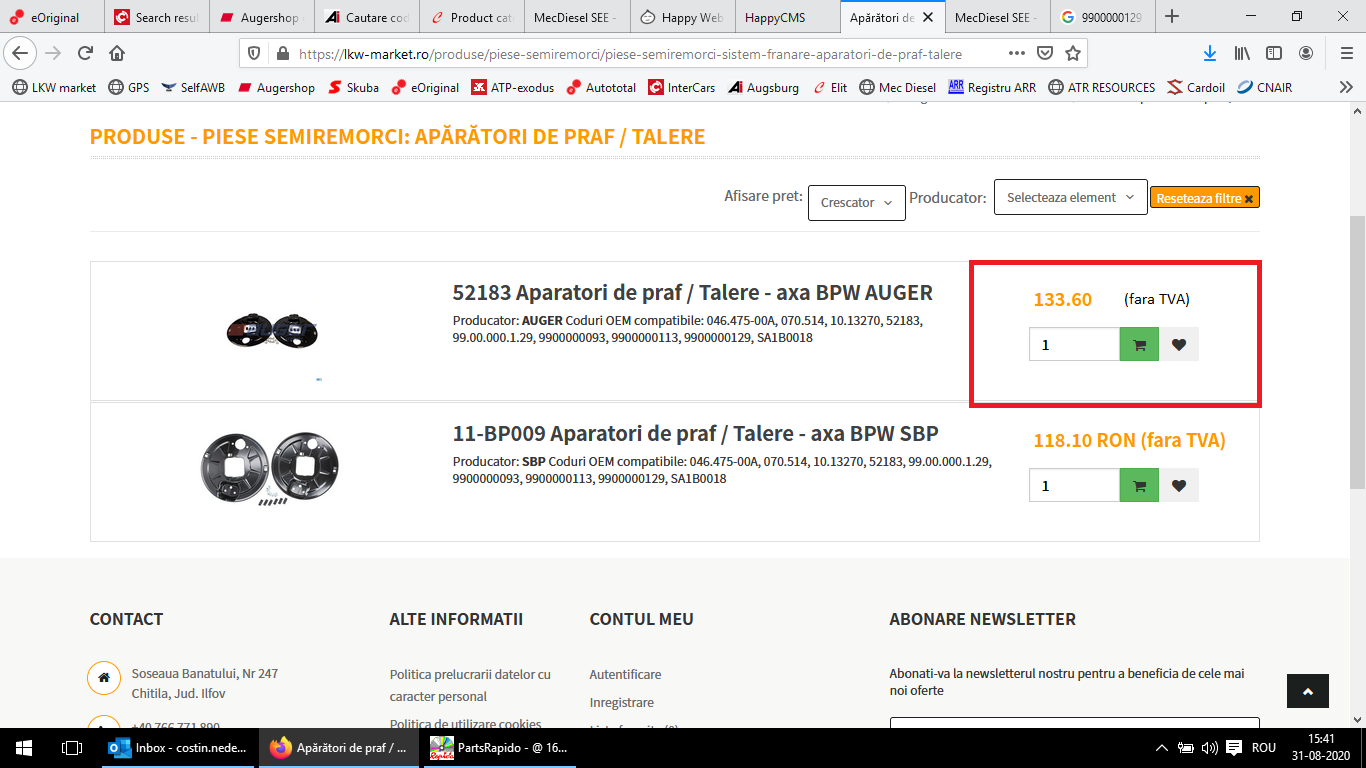The height and width of the screenshot is (768, 1366).
Task: Open the SelfAWB bookmark
Action: [193, 87]
